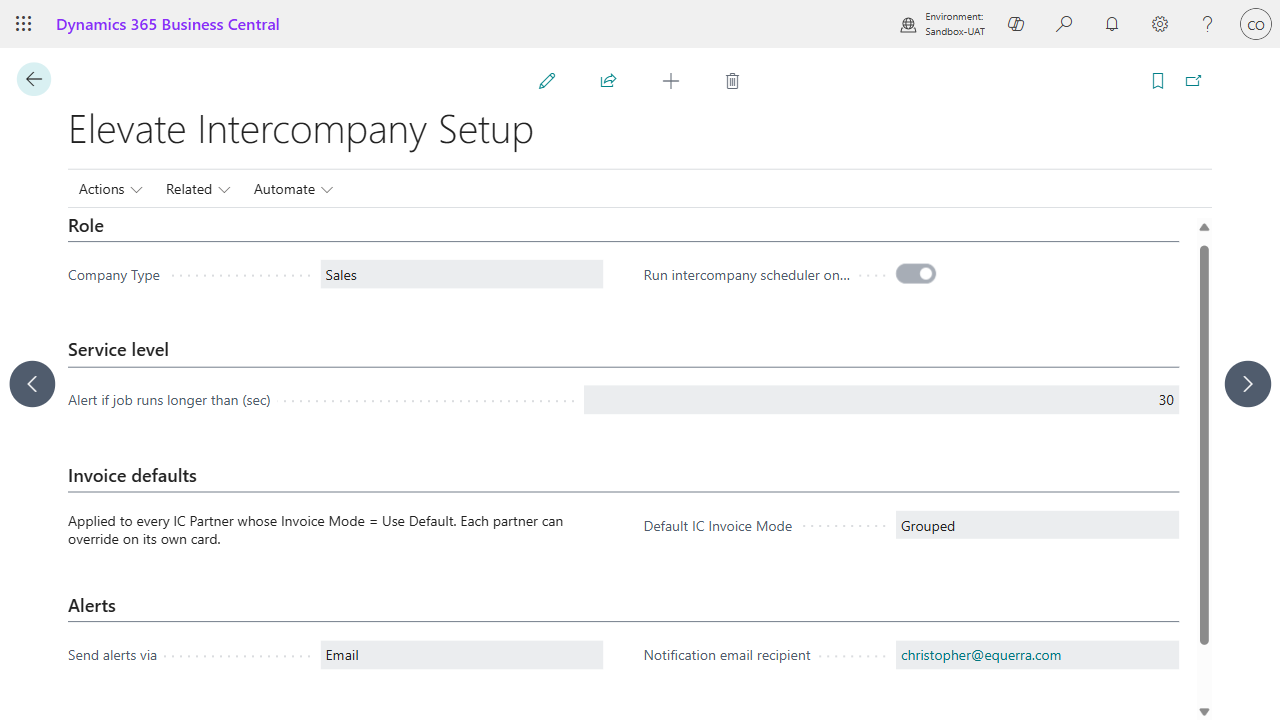Click the page vertical scrollbar thumb
The height and width of the screenshot is (720, 1280).
click(x=1204, y=445)
